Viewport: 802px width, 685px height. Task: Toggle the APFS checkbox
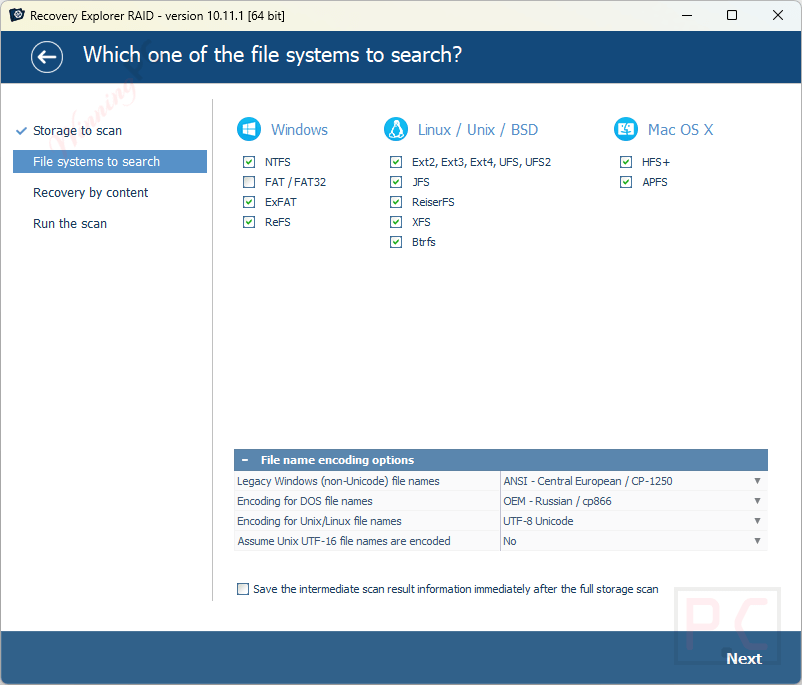pos(626,182)
